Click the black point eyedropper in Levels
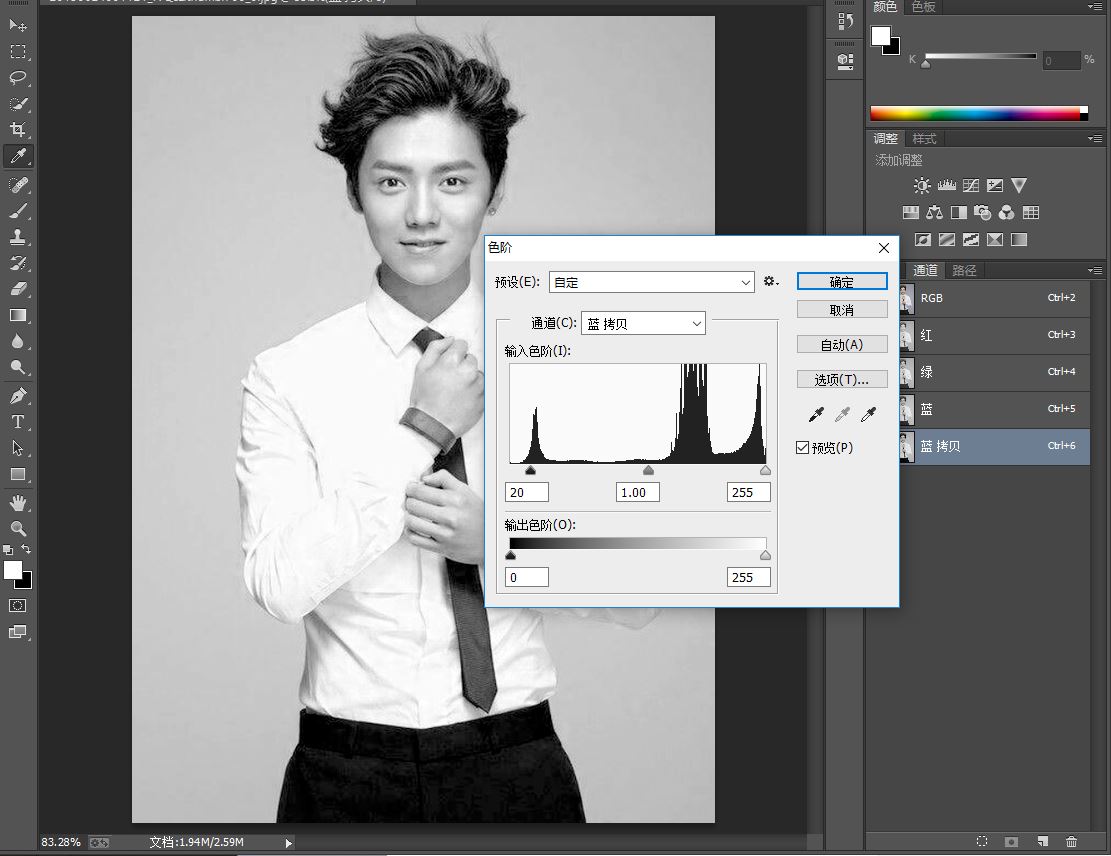This screenshot has width=1111, height=856. tap(816, 415)
